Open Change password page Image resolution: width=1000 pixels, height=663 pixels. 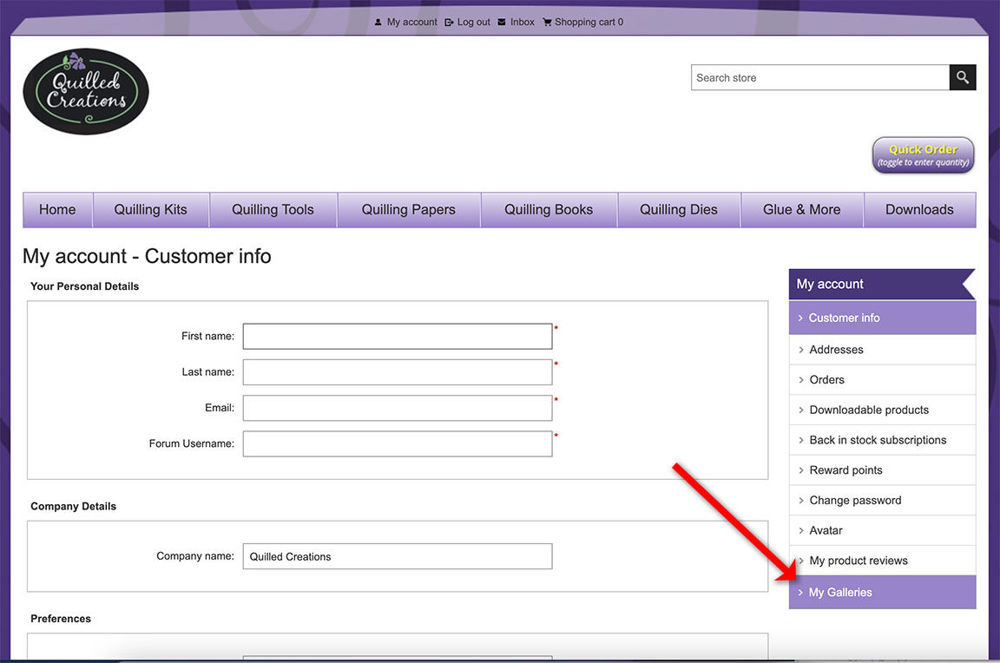click(882, 500)
